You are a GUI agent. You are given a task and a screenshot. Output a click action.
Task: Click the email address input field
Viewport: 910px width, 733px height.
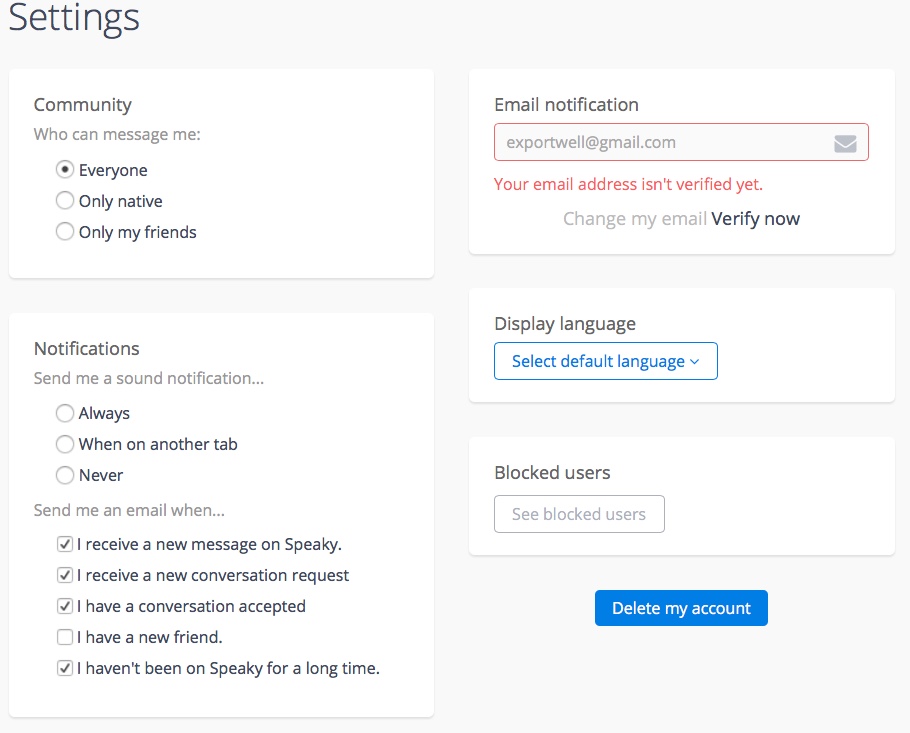tap(660, 143)
